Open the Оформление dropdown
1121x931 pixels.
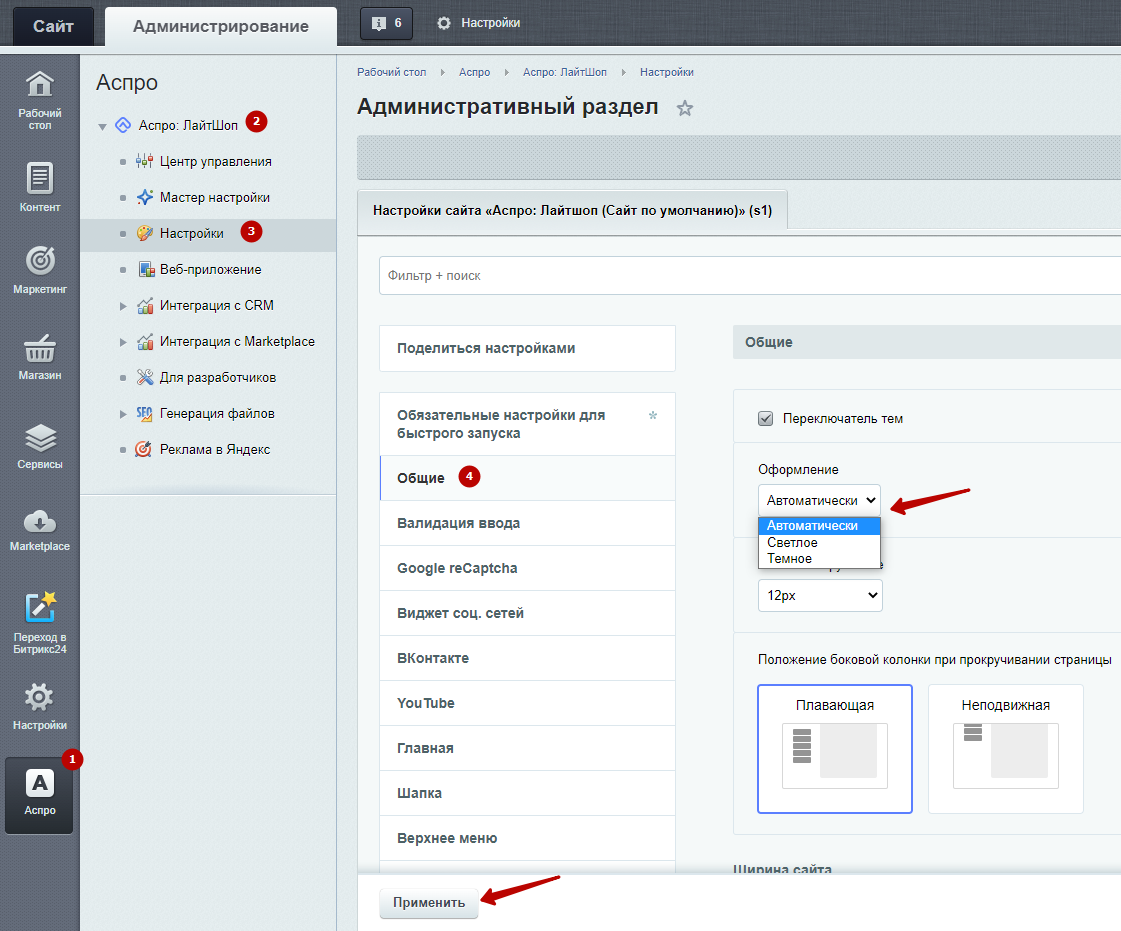point(819,500)
